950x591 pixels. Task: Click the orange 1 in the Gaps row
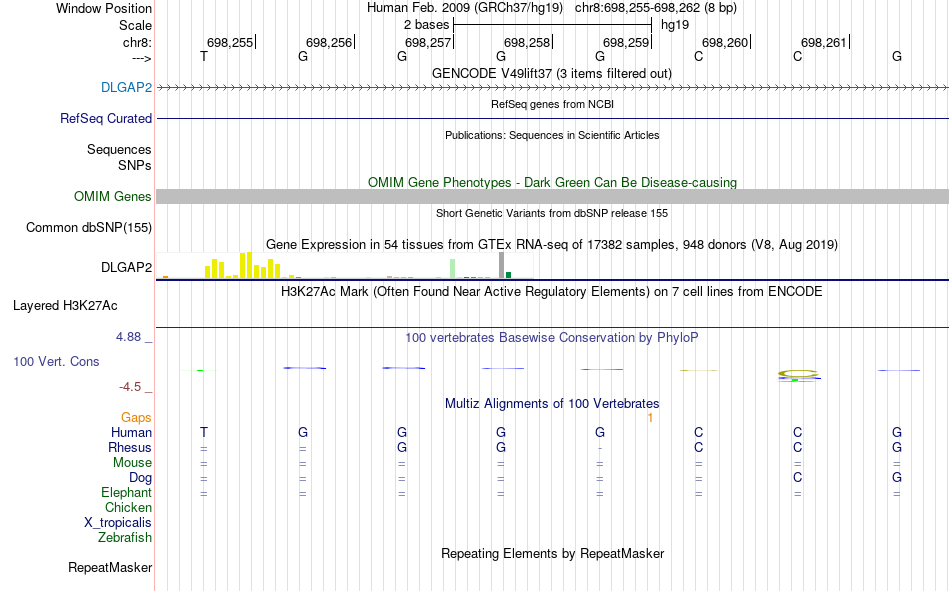(650, 418)
